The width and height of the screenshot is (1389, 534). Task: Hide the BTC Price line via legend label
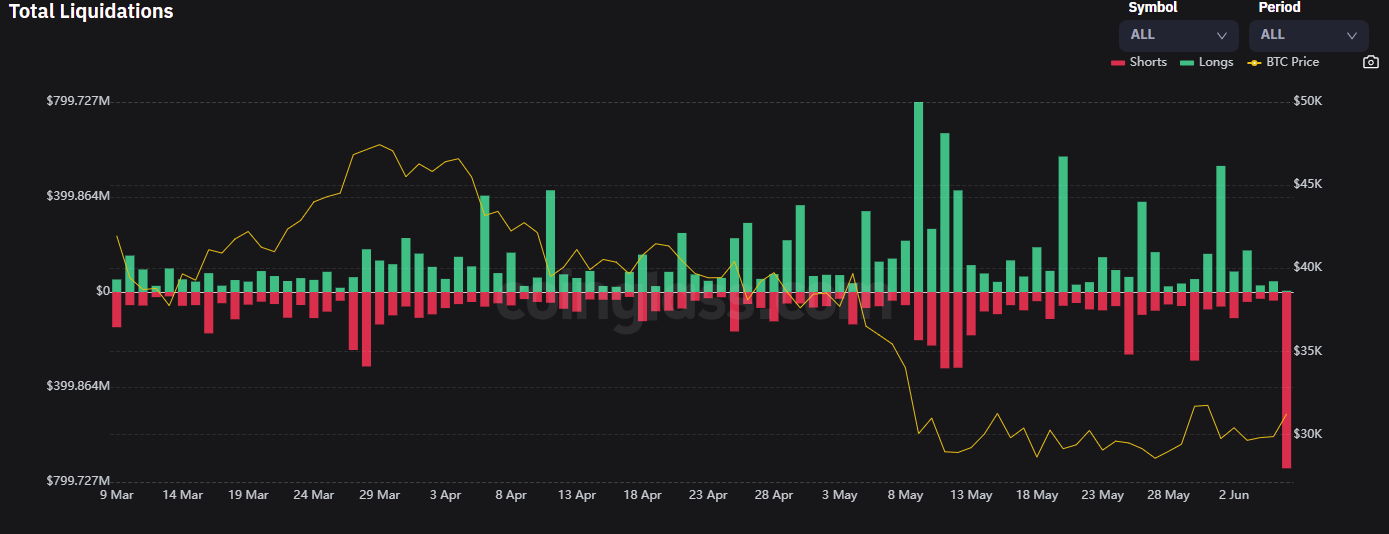pyautogui.click(x=1292, y=62)
